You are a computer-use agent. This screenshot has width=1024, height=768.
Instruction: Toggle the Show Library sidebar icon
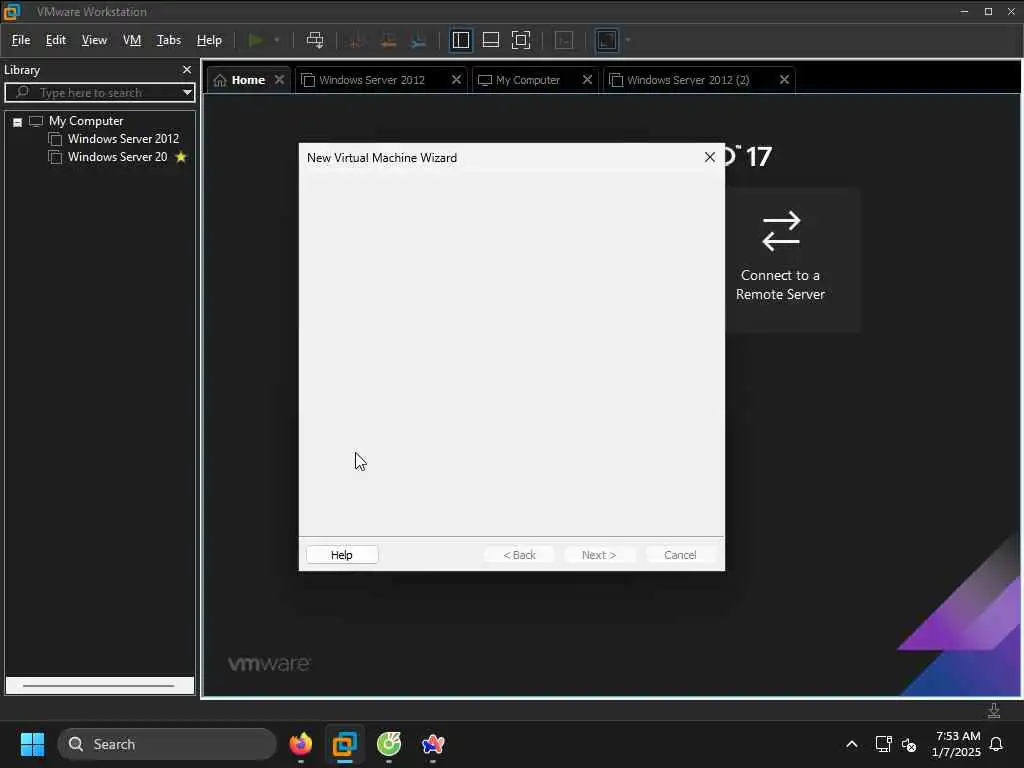(460, 40)
